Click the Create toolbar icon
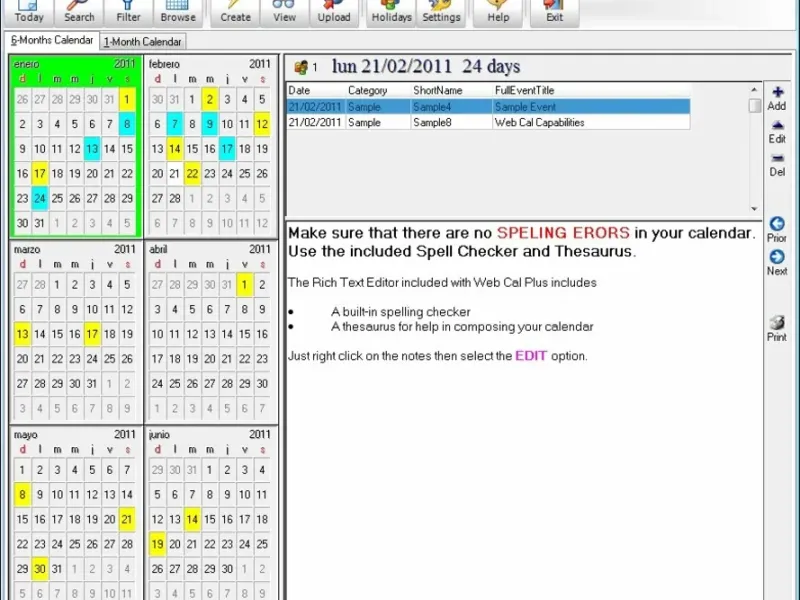 click(x=235, y=12)
